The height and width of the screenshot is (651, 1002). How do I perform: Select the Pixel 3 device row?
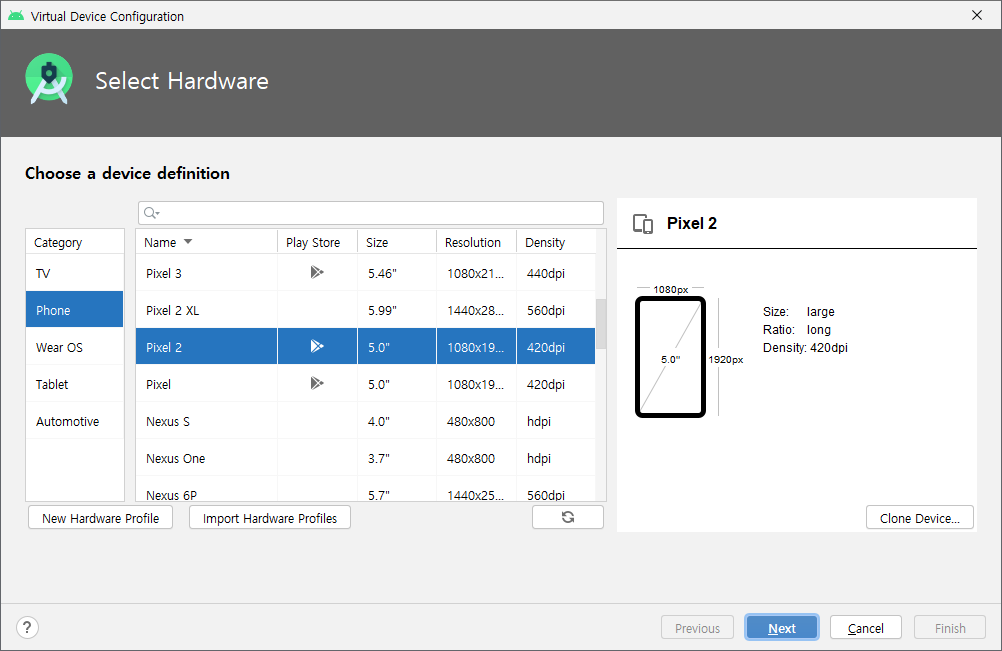tap(366, 273)
